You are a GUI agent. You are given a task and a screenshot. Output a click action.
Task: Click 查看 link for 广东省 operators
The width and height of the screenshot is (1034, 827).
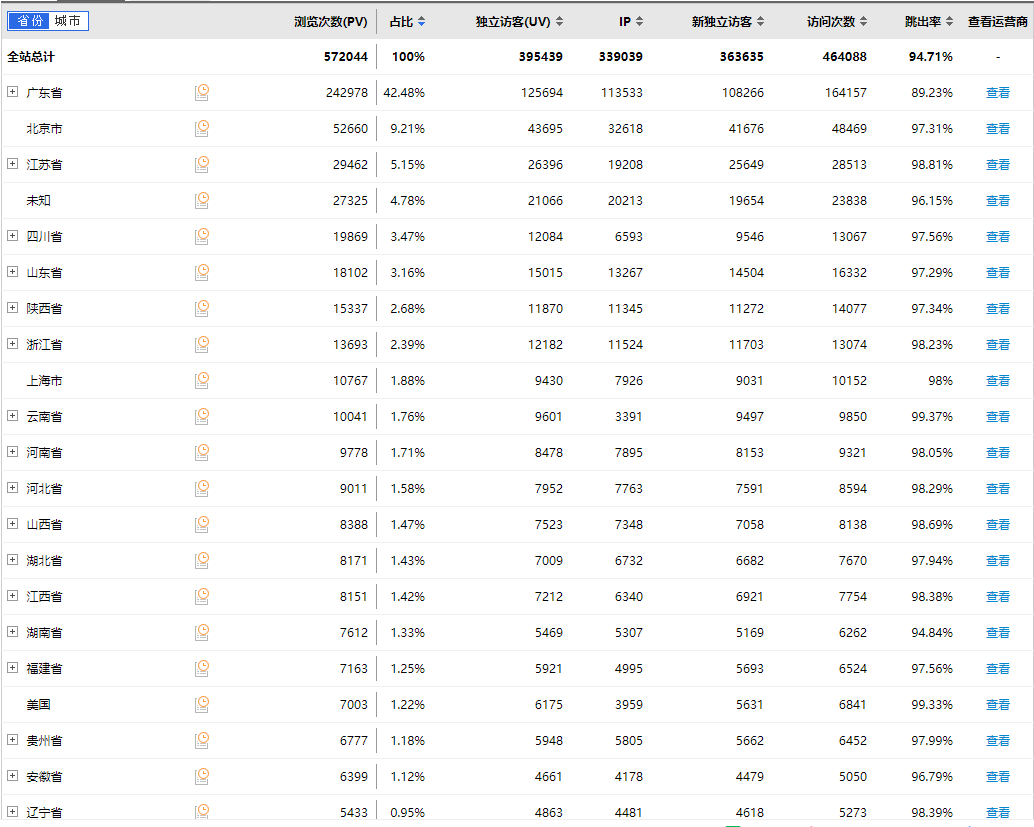point(997,93)
